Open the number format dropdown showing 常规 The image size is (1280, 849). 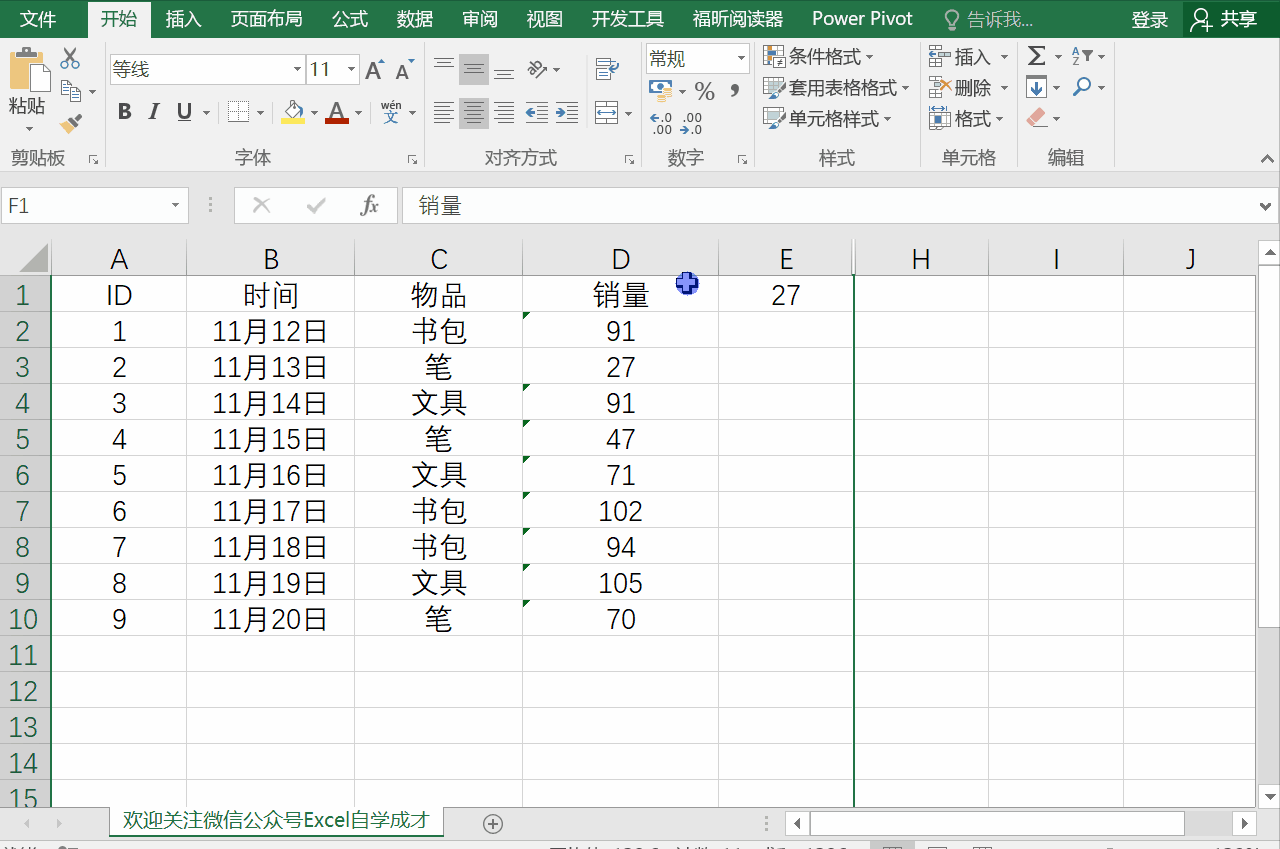(741, 59)
